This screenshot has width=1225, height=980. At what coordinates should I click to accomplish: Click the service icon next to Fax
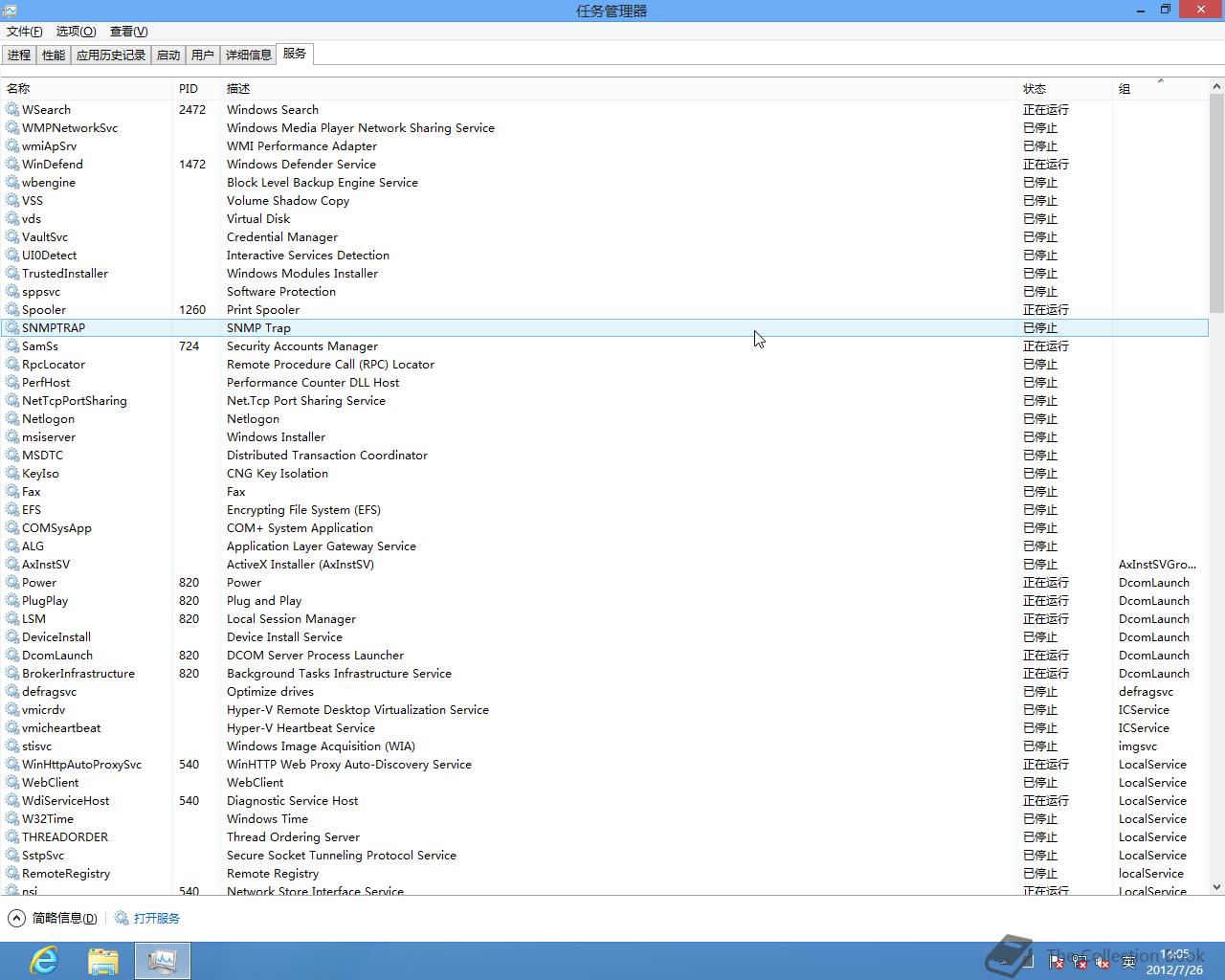[12, 491]
